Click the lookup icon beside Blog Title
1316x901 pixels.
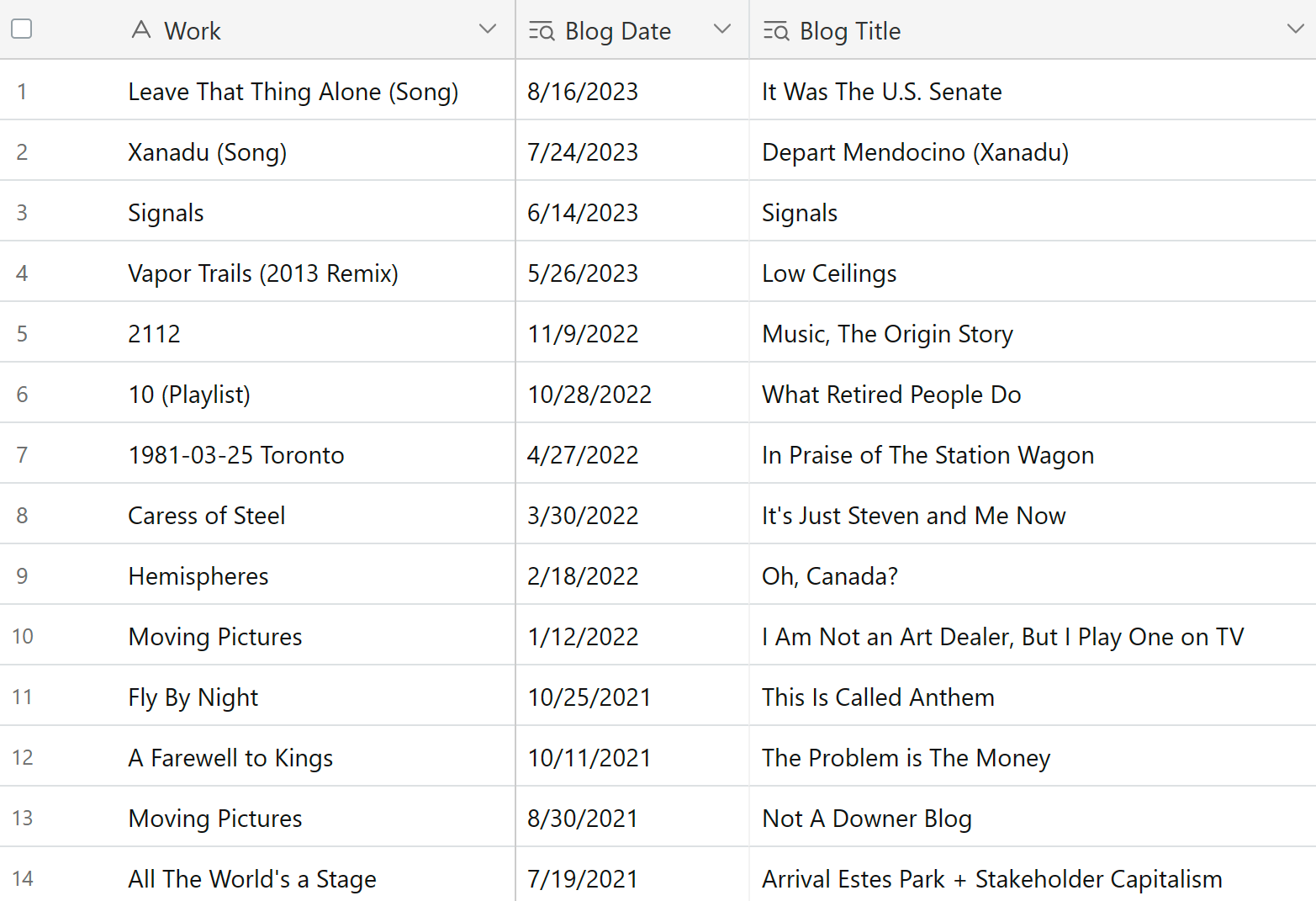pyautogui.click(x=776, y=31)
